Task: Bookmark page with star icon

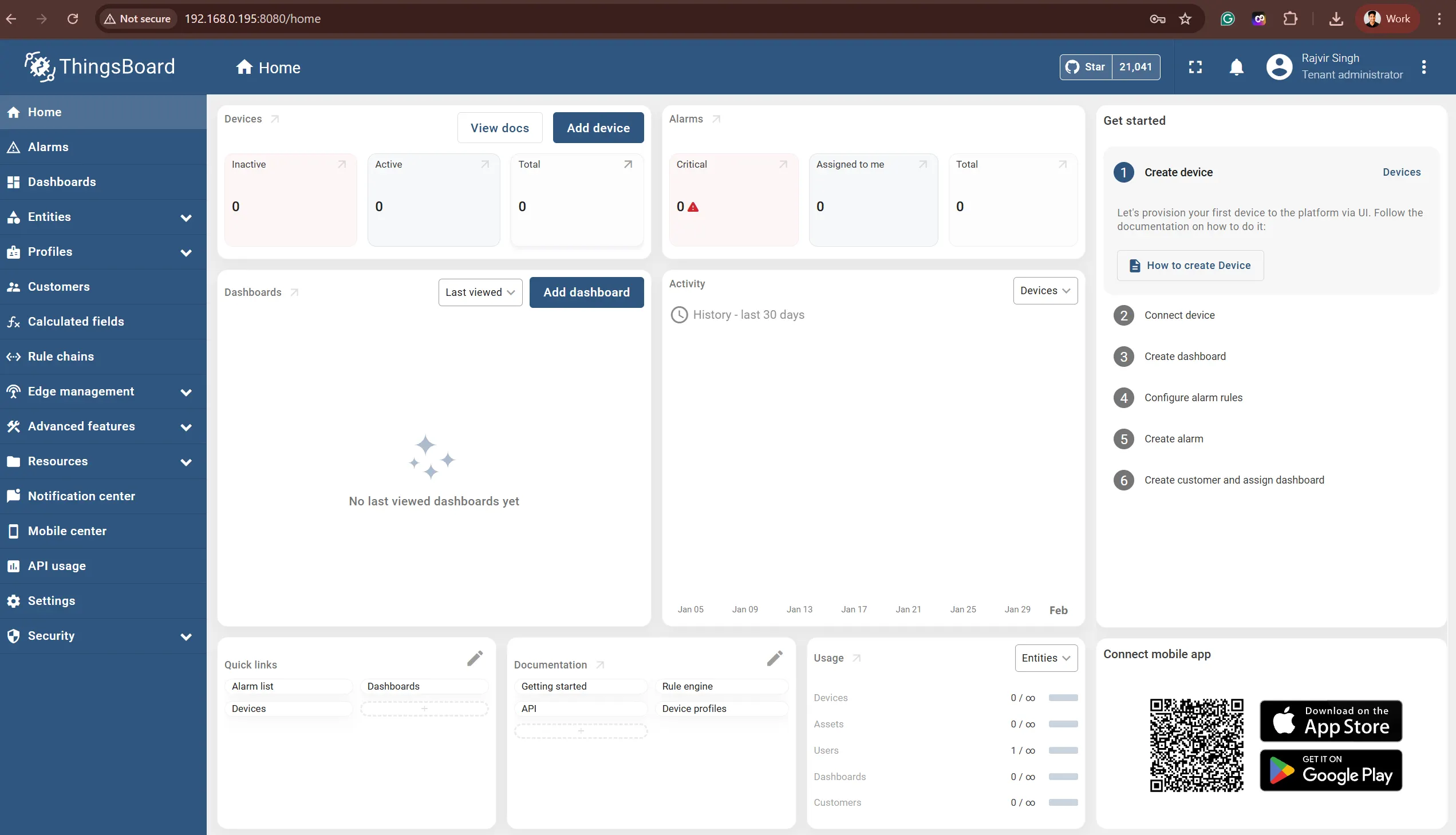Action: click(x=1185, y=19)
